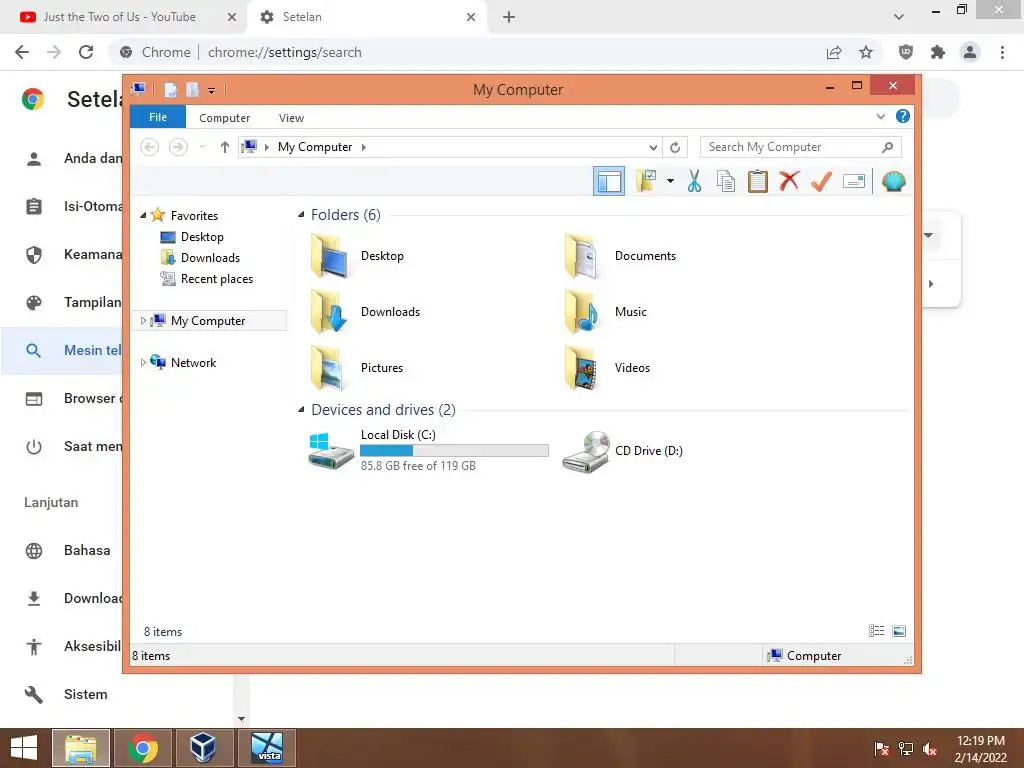The image size is (1024, 768).
Task: Open Chrome extensions puzzle icon
Action: click(x=938, y=52)
